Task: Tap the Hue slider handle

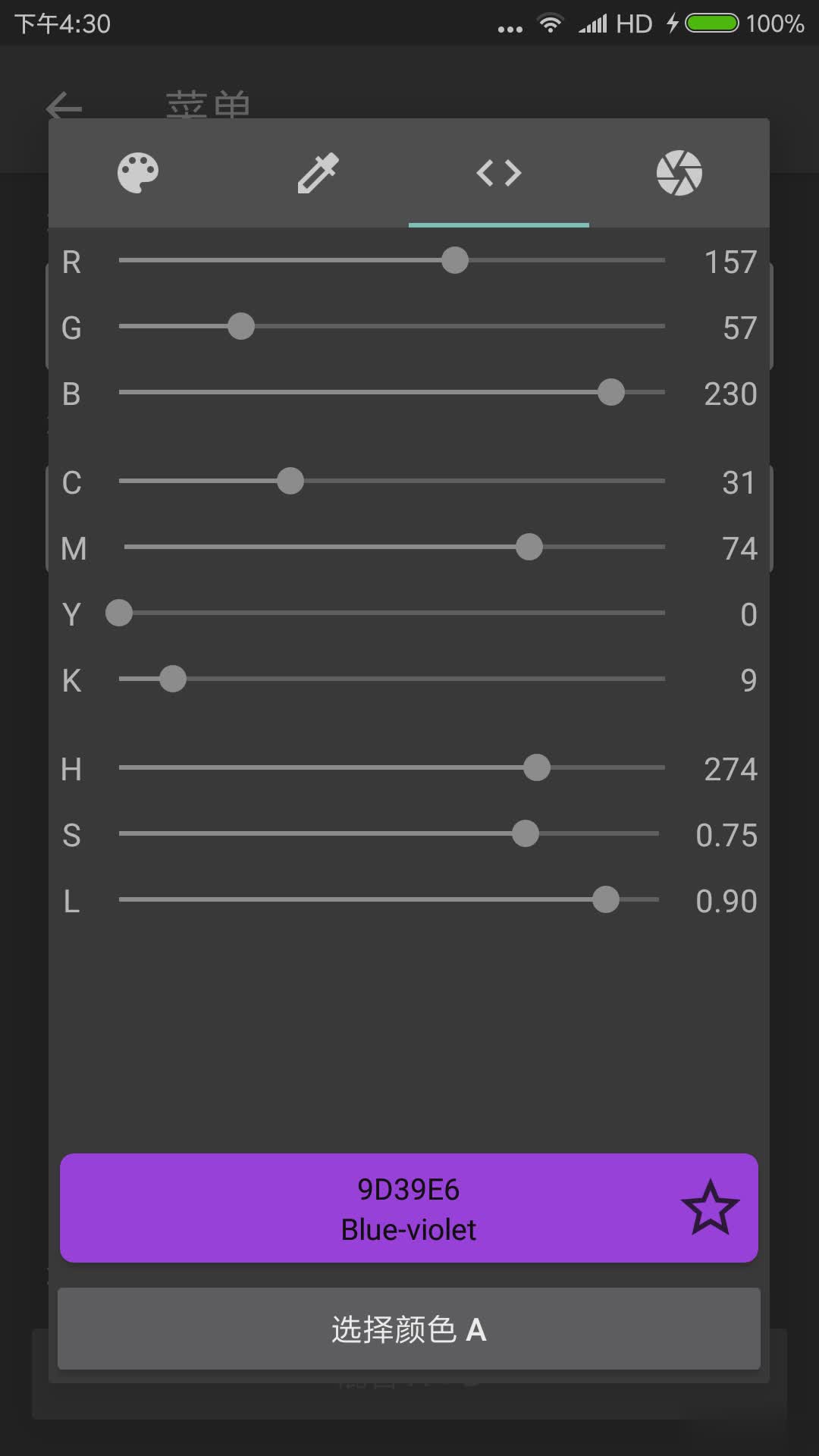Action: [x=537, y=767]
